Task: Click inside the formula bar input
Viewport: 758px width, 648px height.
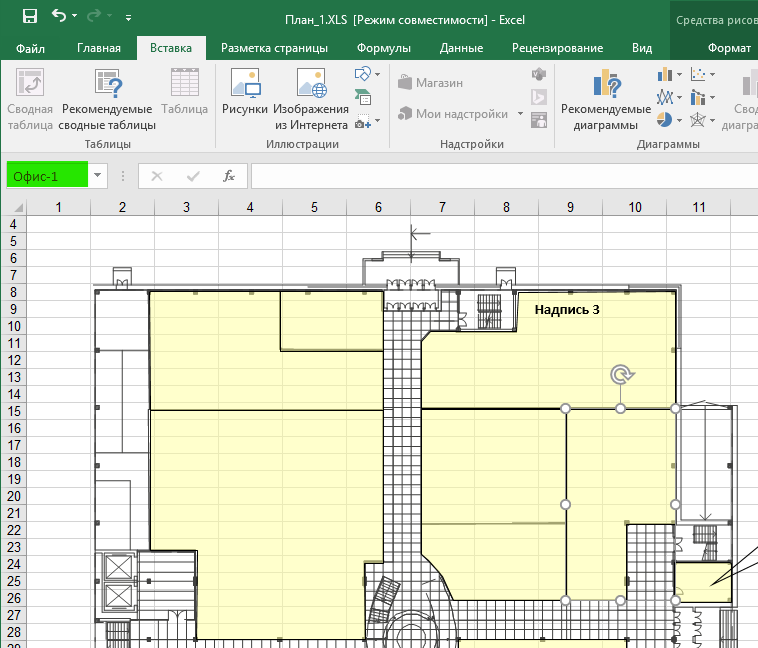Action: (x=500, y=176)
